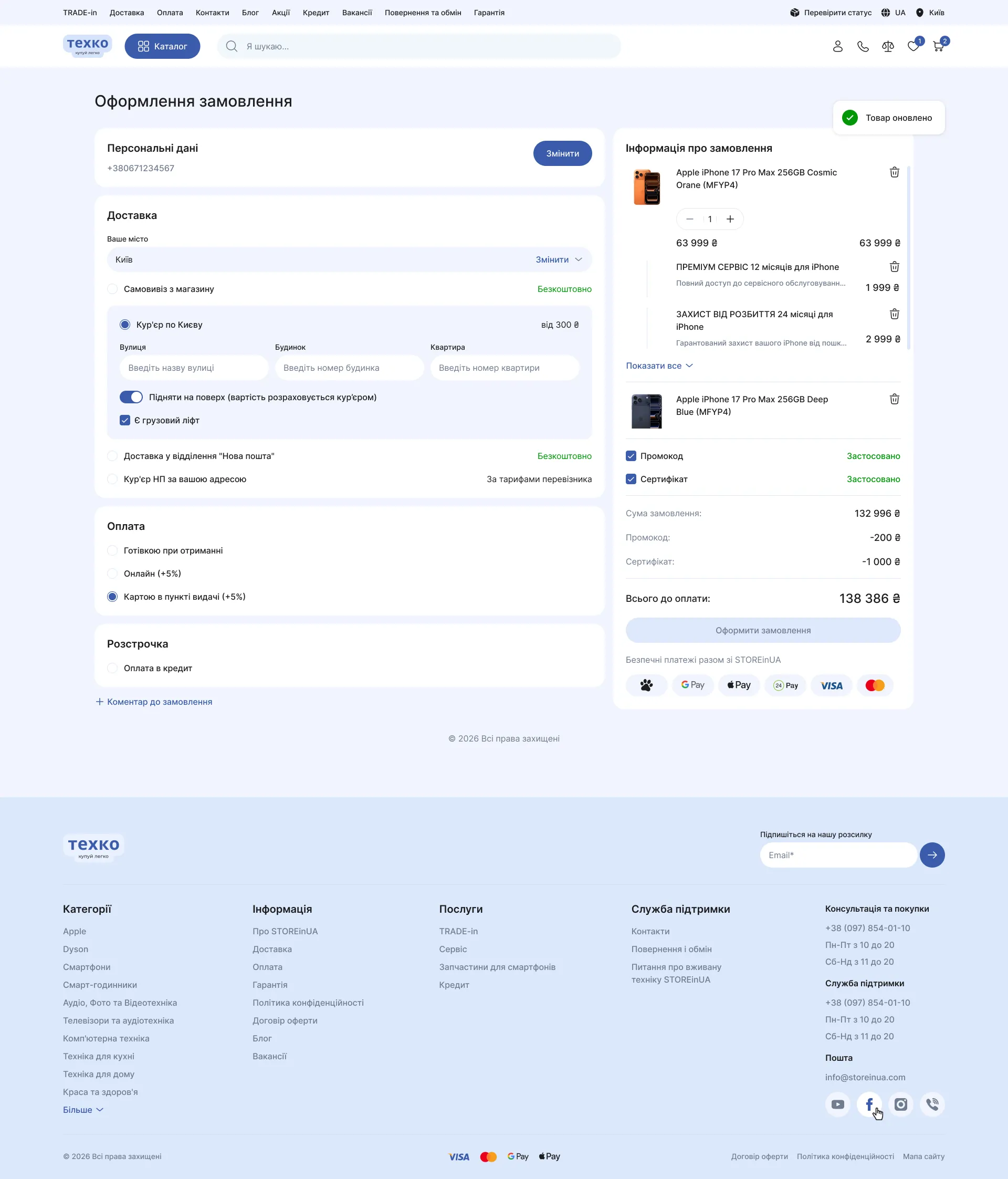
Task: Click the Apple Pay payment badge
Action: tap(738, 685)
